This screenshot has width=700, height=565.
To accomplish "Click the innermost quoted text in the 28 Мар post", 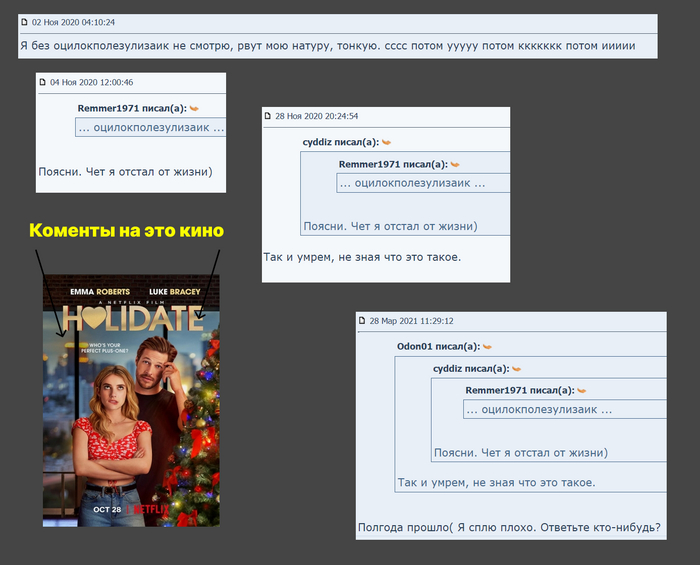I will click(546, 410).
